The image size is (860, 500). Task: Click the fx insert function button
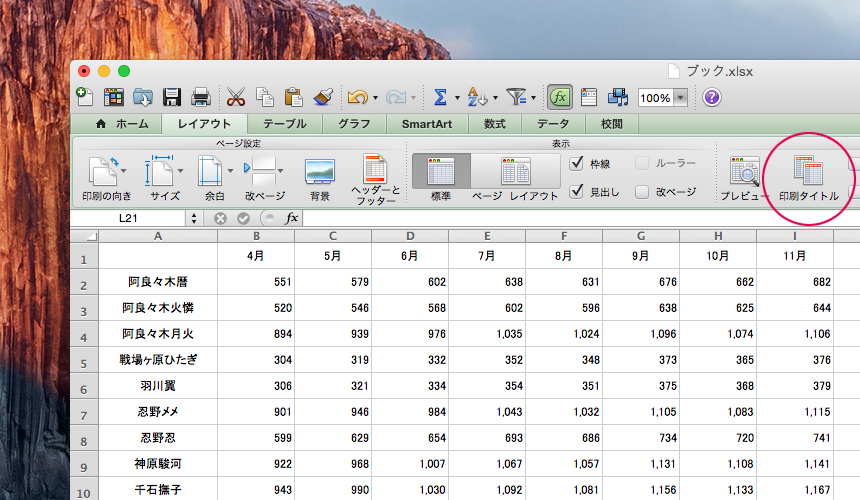[292, 218]
